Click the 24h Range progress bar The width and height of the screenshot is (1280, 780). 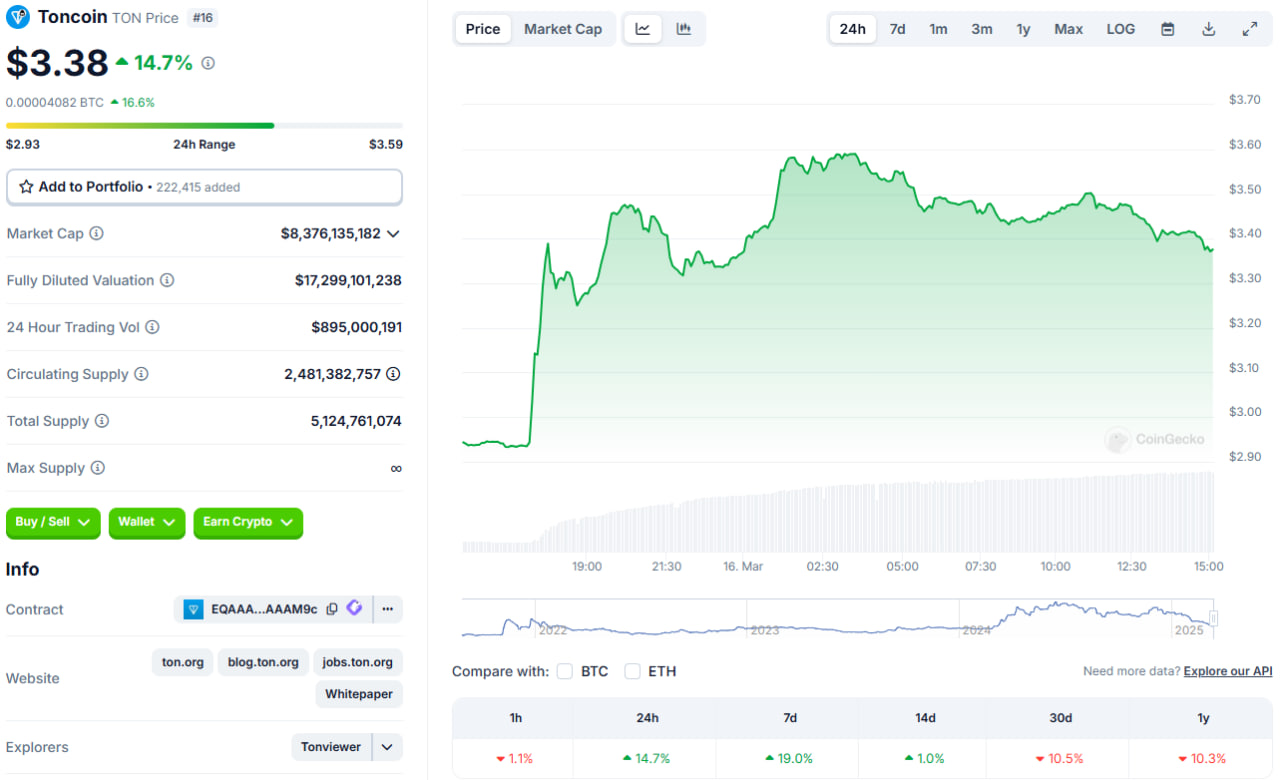point(204,125)
